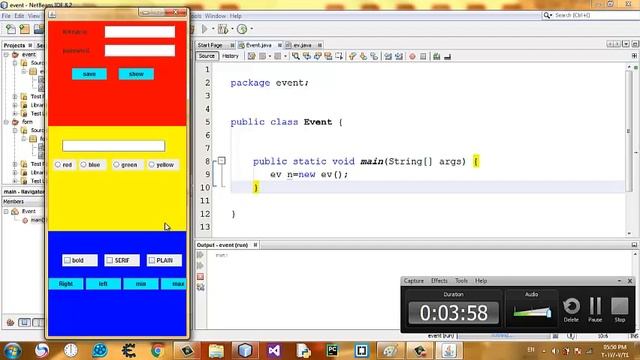
Task: Open the Help menu in NetBeans
Action: 236,16
